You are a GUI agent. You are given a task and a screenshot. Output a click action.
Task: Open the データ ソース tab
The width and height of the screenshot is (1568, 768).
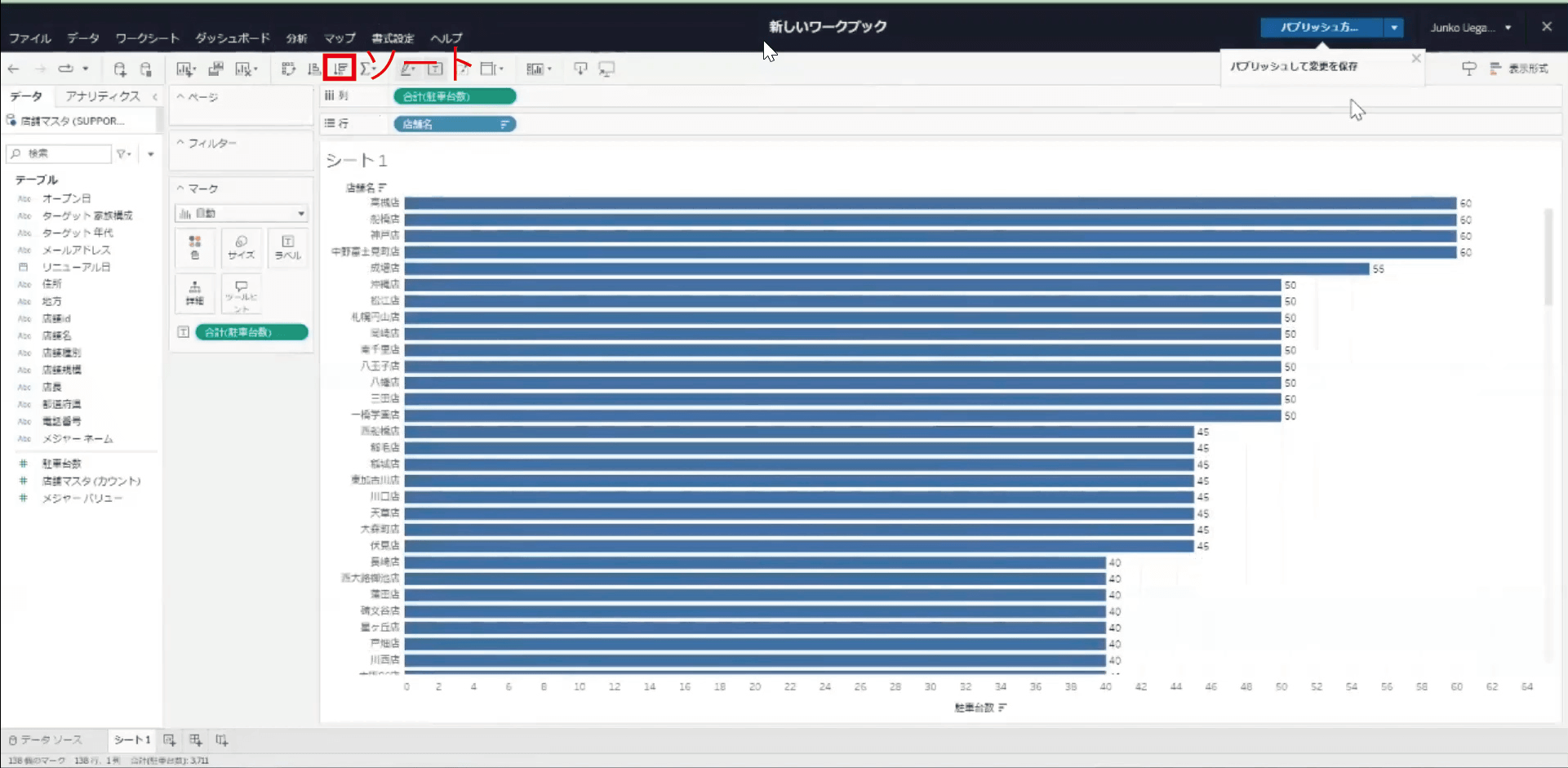(46, 739)
